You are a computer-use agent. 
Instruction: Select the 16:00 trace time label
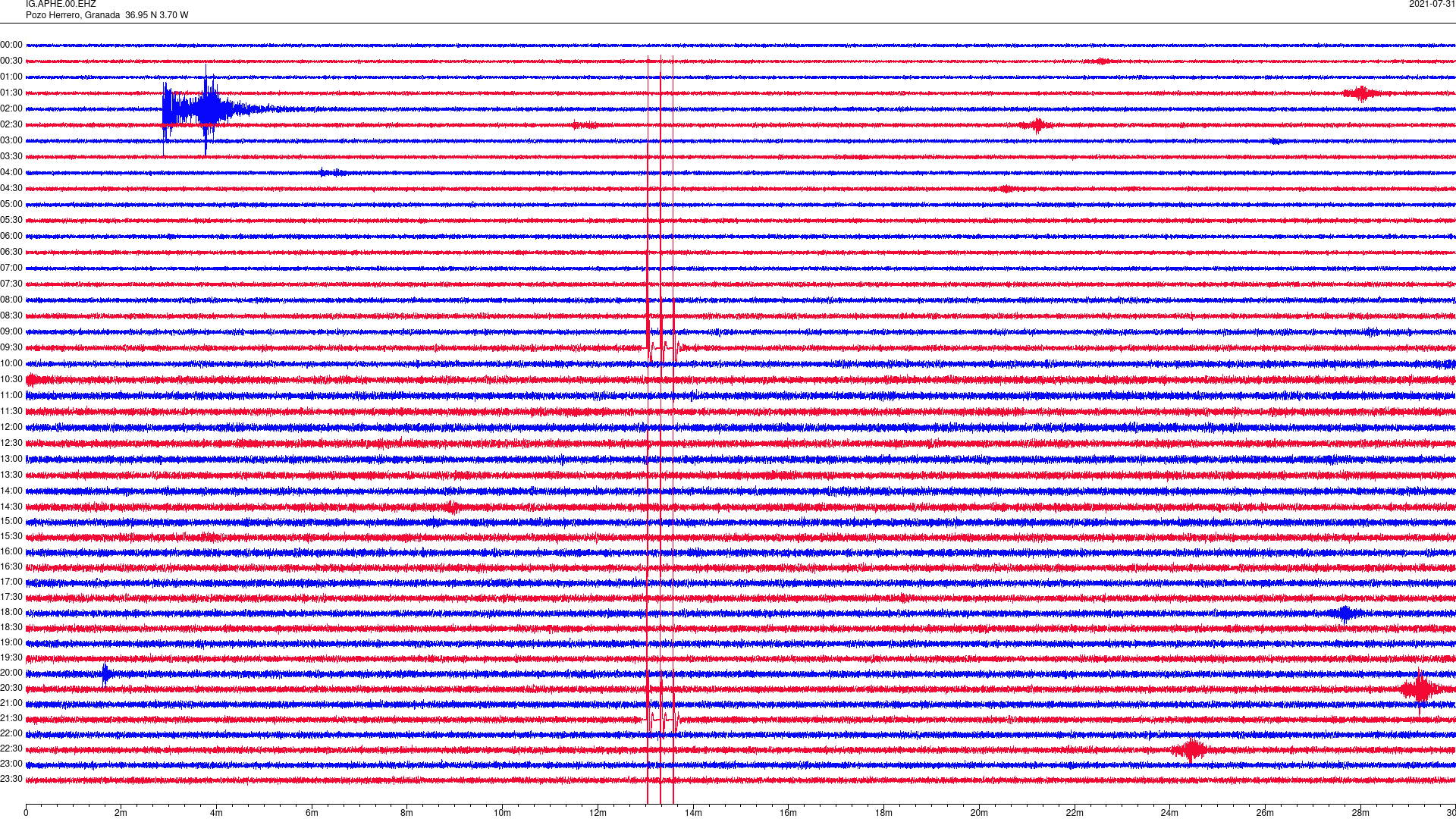pos(11,551)
